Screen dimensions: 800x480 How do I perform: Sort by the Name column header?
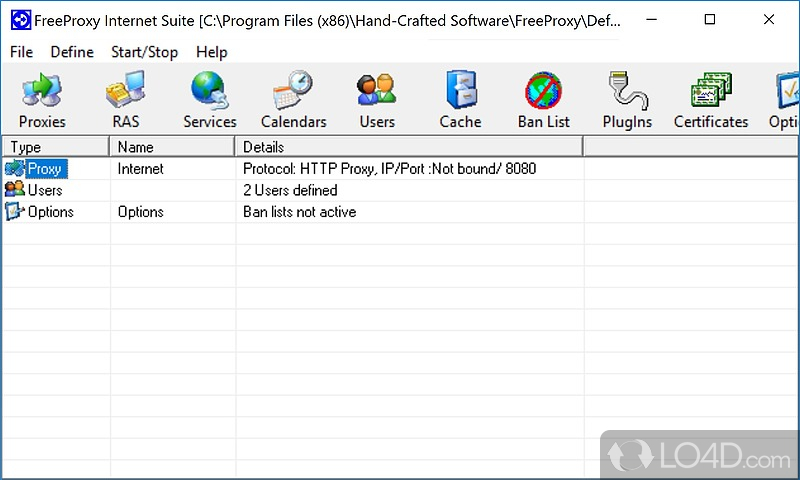point(172,147)
